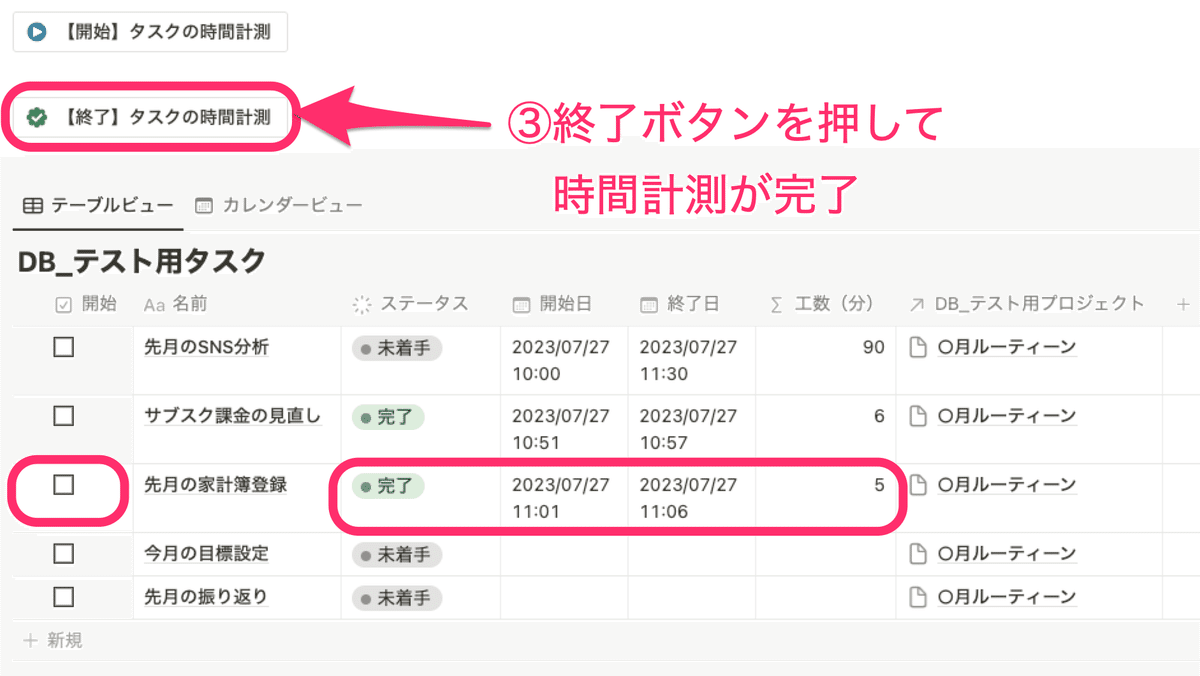Click the table icon beside テーブルビュー
This screenshot has height=676, width=1200.
coord(32,205)
